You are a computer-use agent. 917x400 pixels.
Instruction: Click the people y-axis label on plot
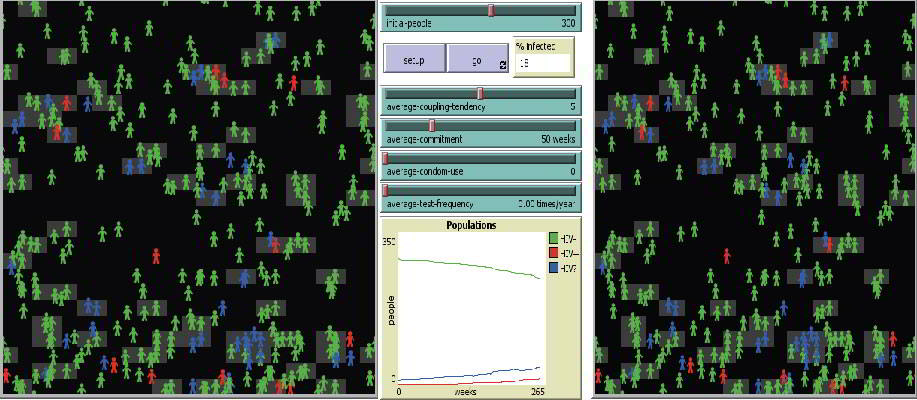pos(390,311)
